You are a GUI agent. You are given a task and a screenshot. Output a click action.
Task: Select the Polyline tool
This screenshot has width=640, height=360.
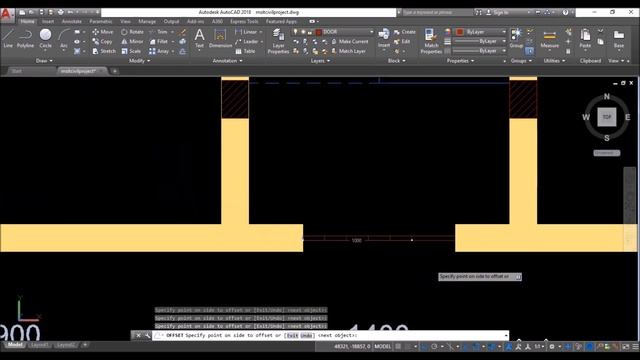tap(25, 39)
